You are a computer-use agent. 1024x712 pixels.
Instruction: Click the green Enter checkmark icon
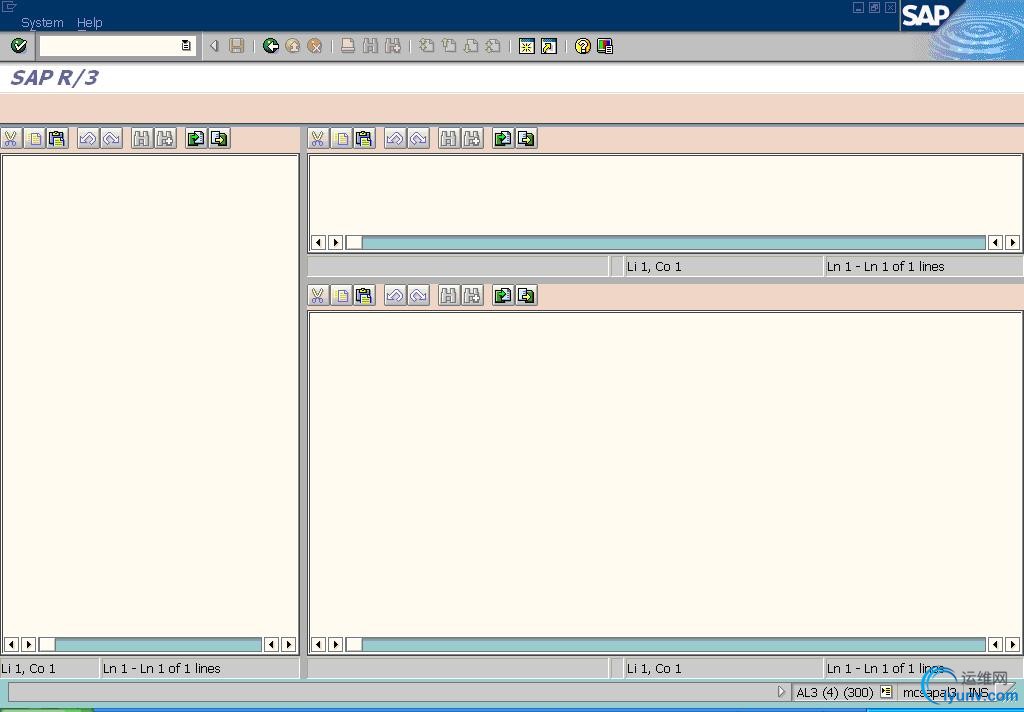[19, 46]
